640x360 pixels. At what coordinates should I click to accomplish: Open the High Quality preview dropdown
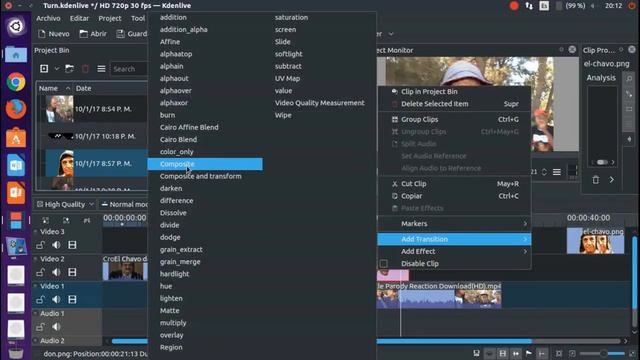65,204
